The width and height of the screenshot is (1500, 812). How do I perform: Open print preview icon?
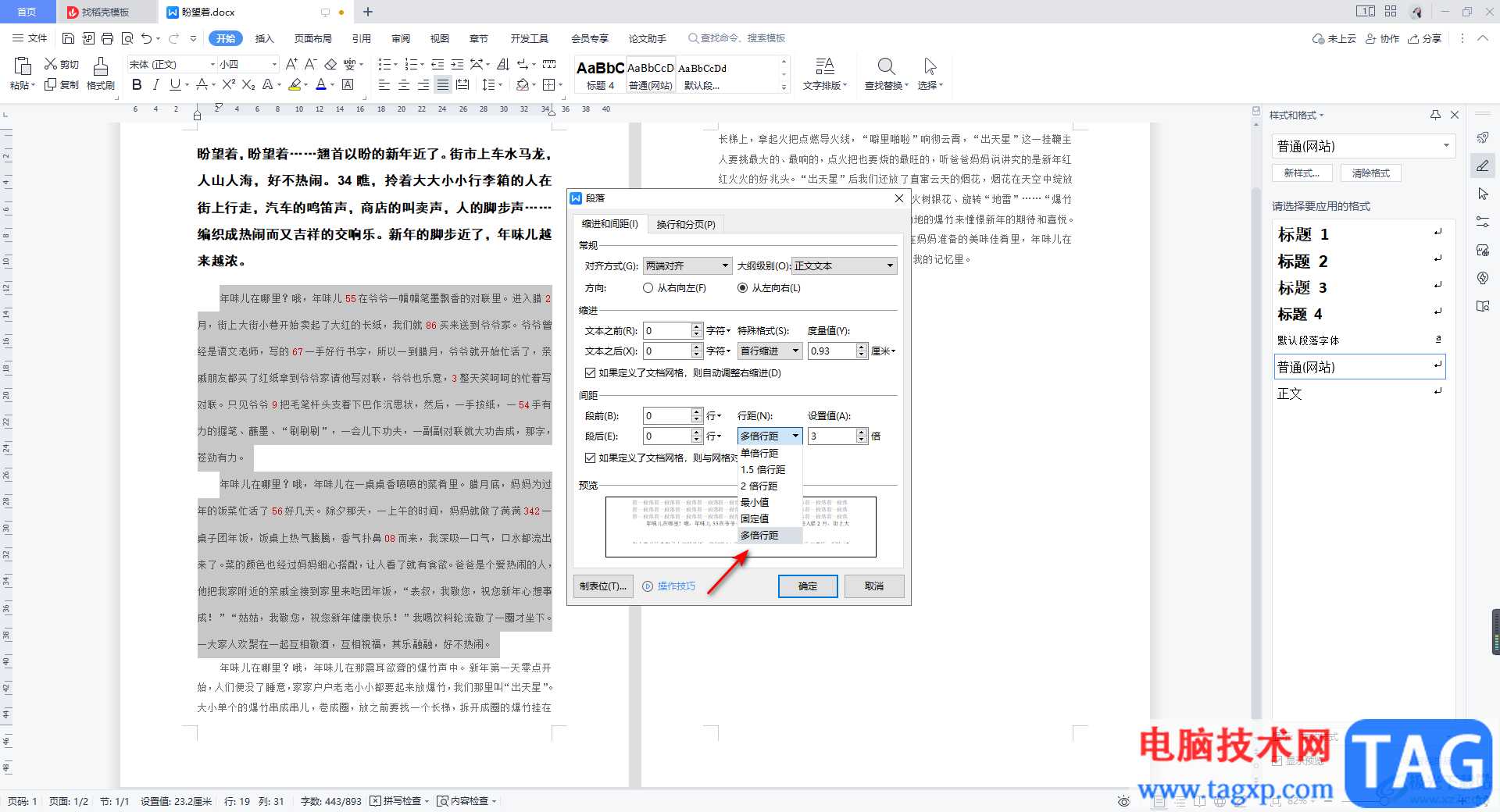pos(127,38)
